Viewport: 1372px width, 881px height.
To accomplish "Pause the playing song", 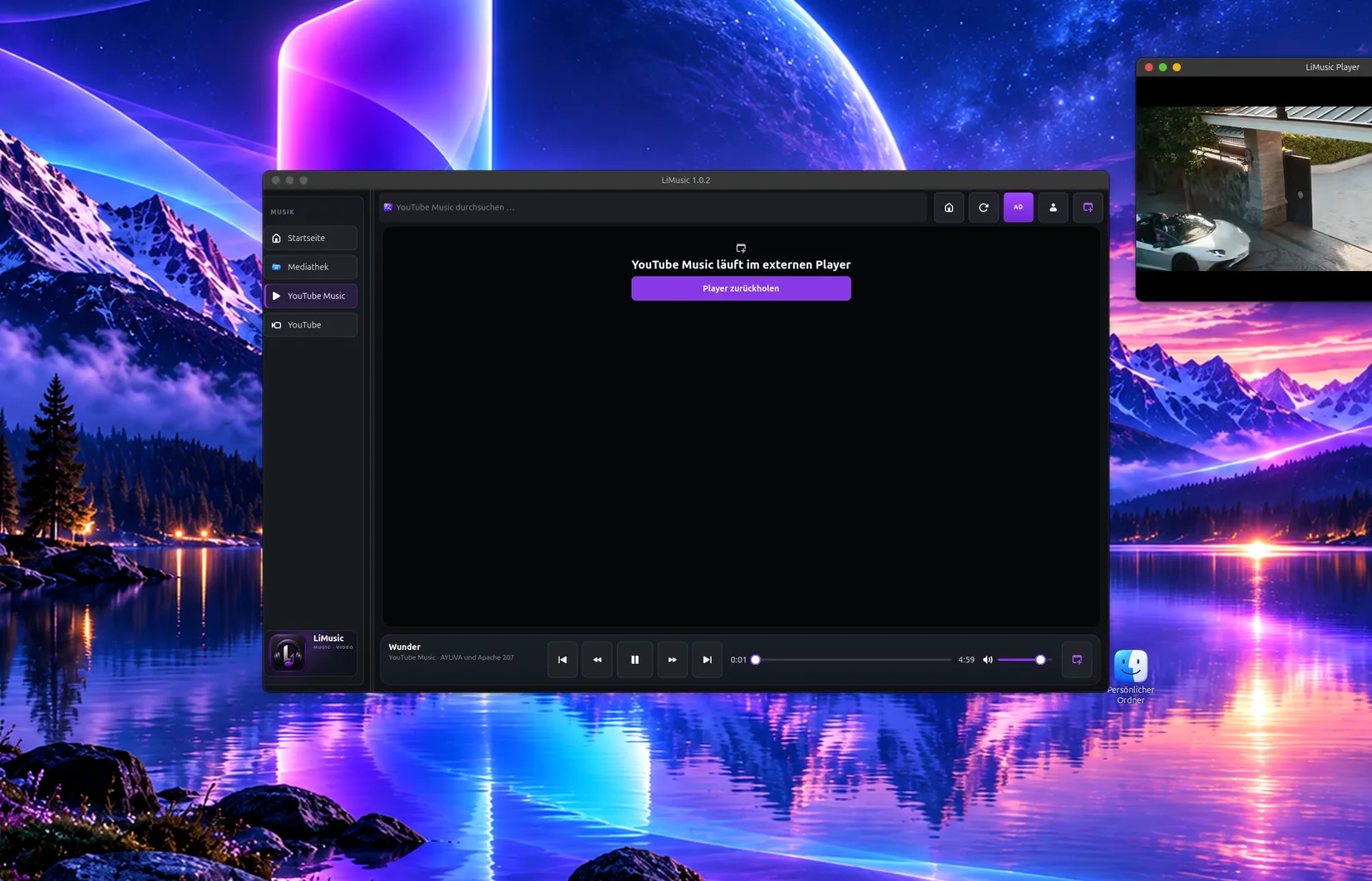I will pyautogui.click(x=635, y=660).
